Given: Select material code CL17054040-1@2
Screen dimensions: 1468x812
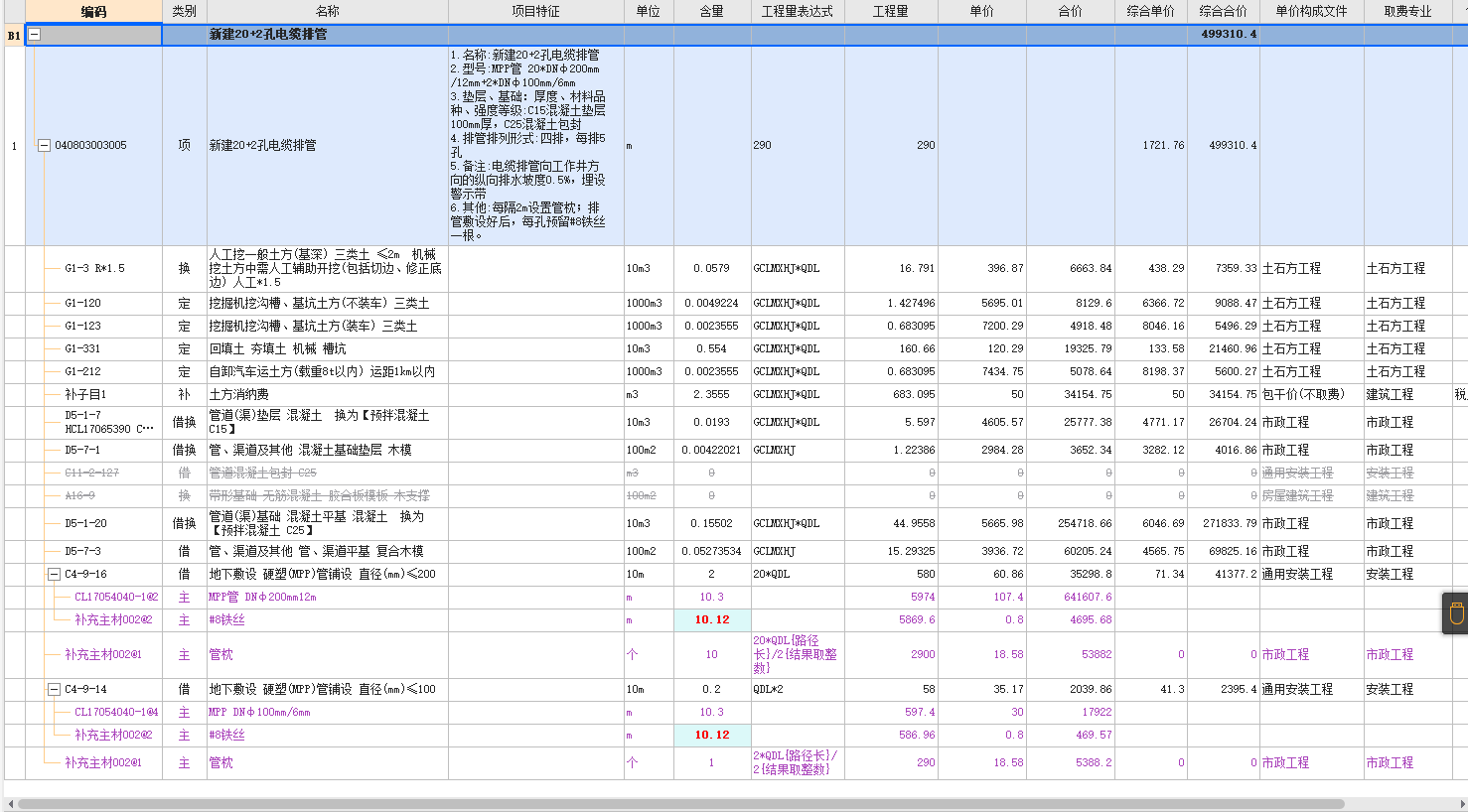Looking at the screenshot, I should 116,597.
